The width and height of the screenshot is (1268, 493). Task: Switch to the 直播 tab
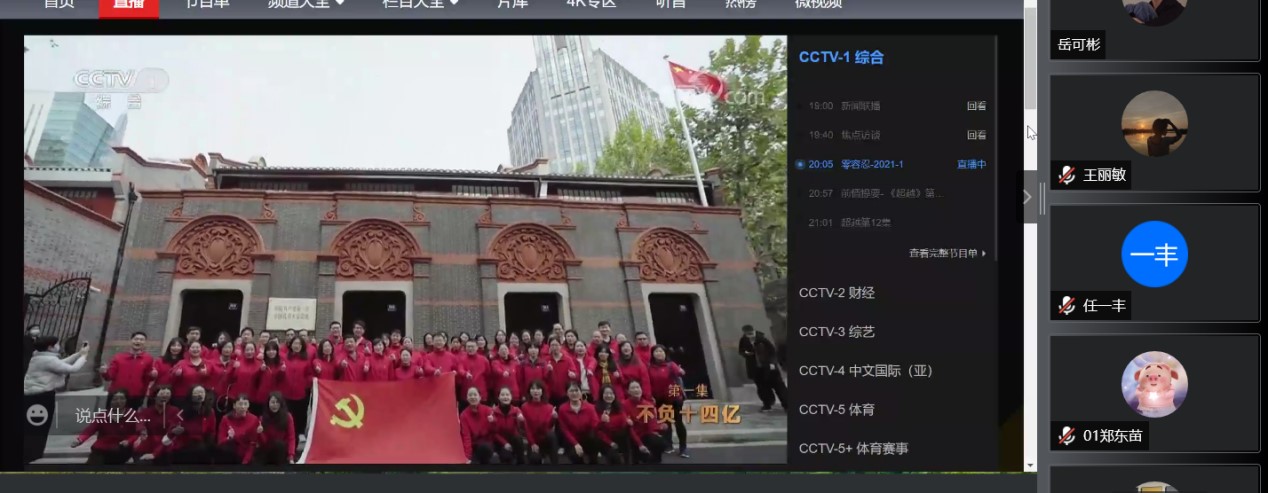[128, 4]
